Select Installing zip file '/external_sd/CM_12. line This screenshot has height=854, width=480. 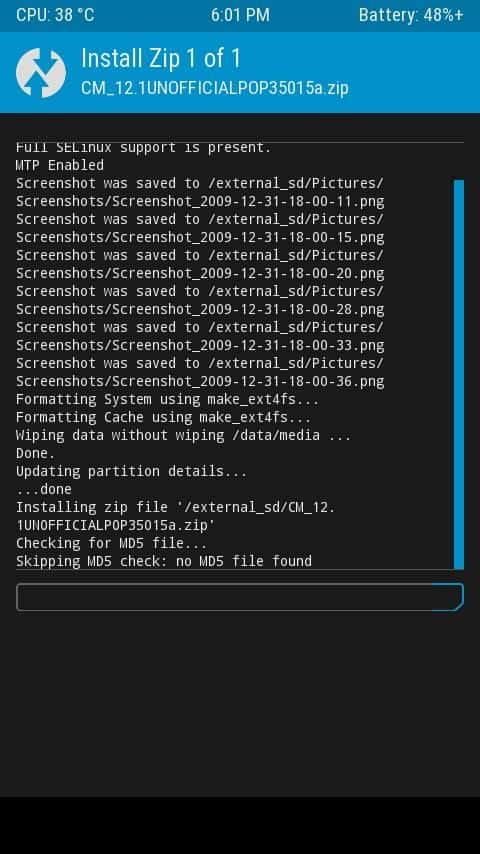click(x=175, y=507)
